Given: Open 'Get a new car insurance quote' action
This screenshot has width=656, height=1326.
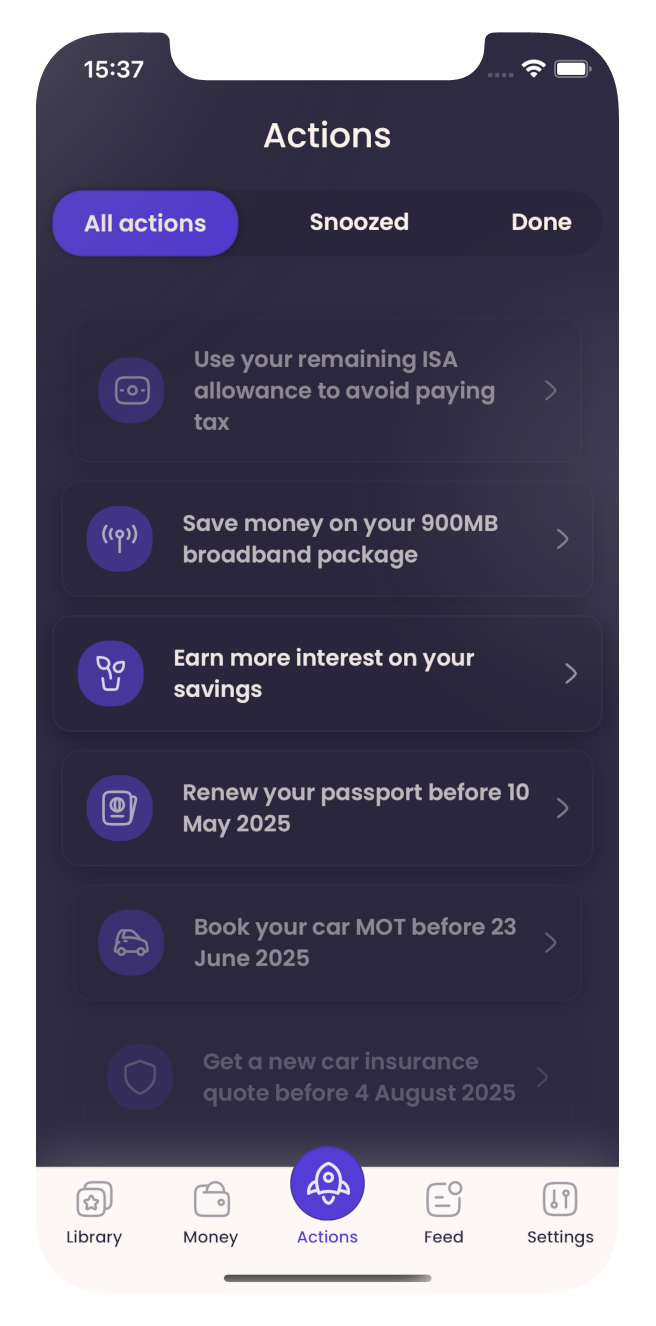Looking at the screenshot, I should (x=359, y=1077).
